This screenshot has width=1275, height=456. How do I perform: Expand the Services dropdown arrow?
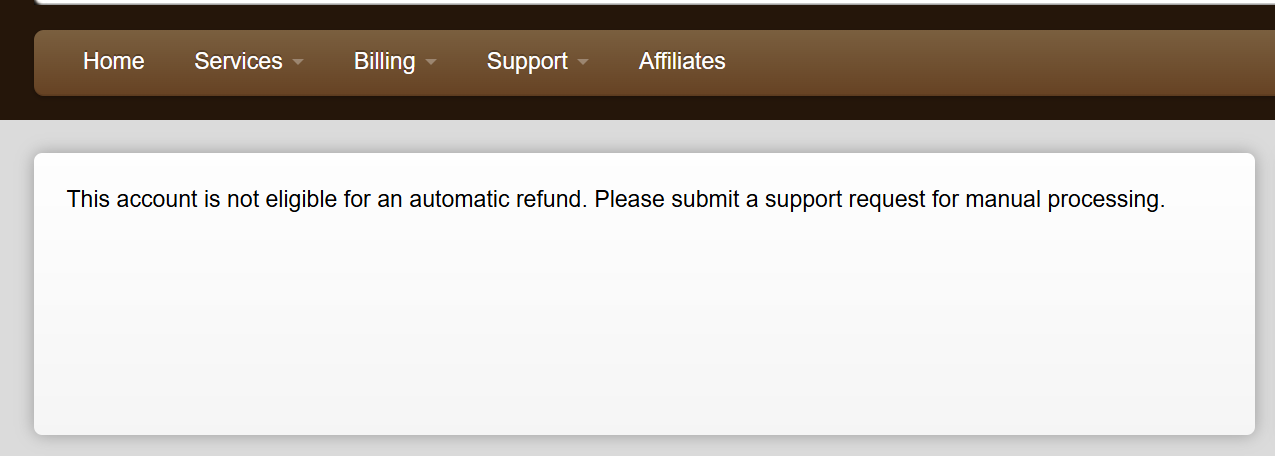point(298,63)
